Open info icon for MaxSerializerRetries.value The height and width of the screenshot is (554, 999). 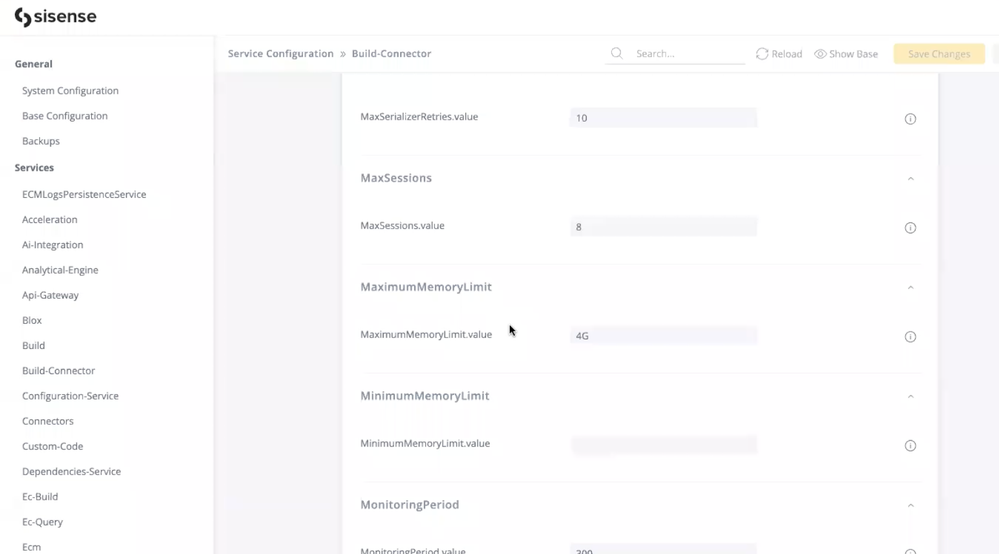(910, 119)
